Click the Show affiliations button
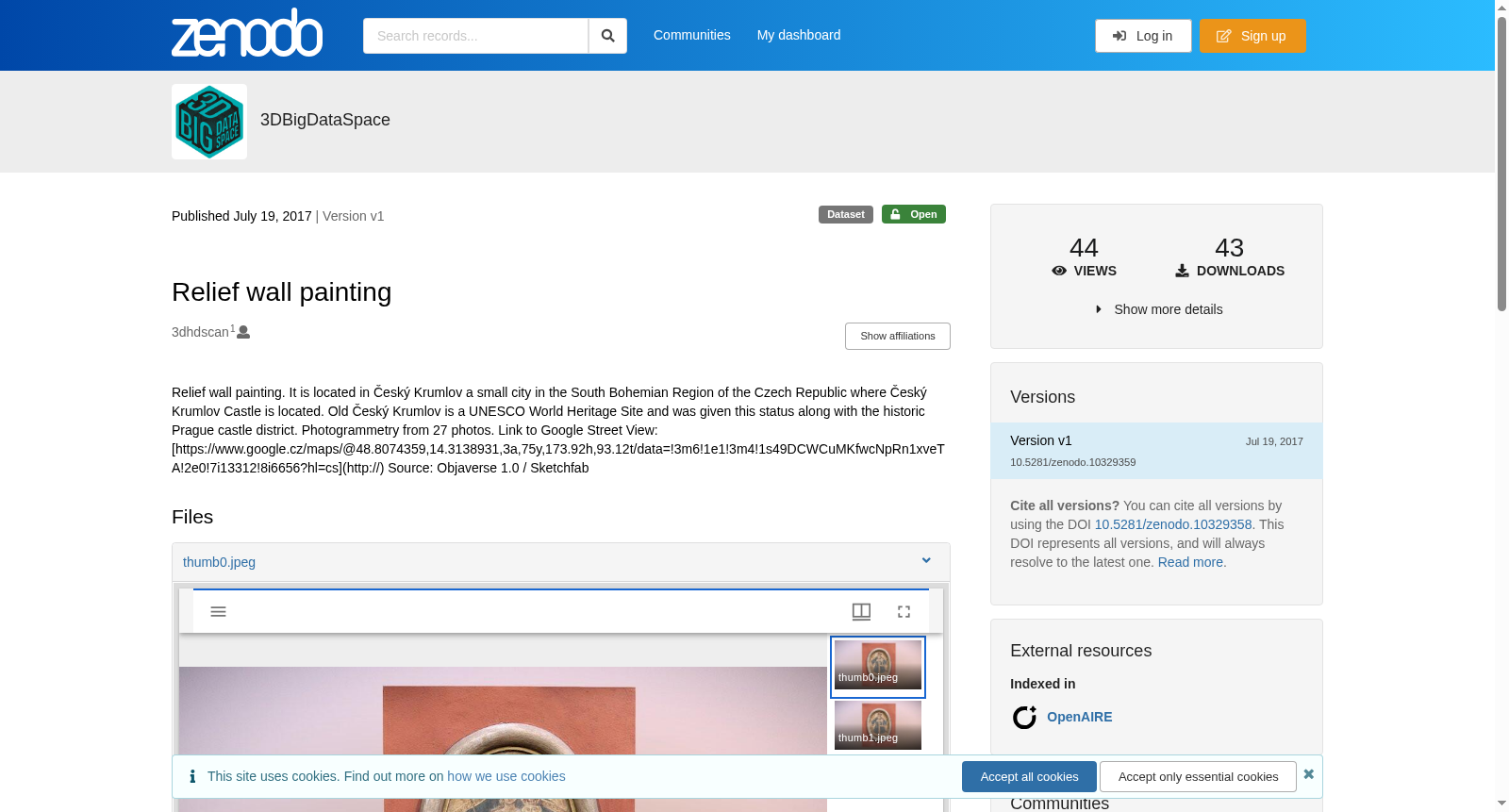Viewport: 1509px width, 812px height. (898, 337)
